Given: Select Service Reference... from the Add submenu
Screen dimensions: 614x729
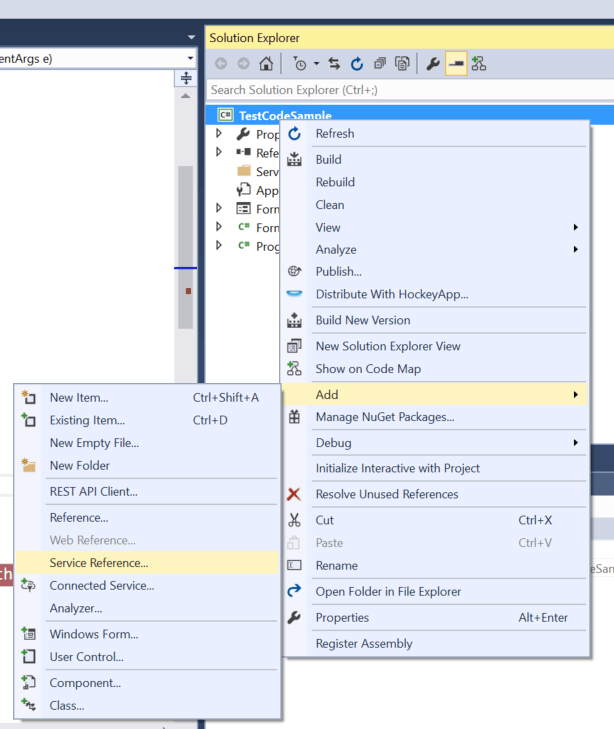Looking at the screenshot, I should pyautogui.click(x=99, y=563).
